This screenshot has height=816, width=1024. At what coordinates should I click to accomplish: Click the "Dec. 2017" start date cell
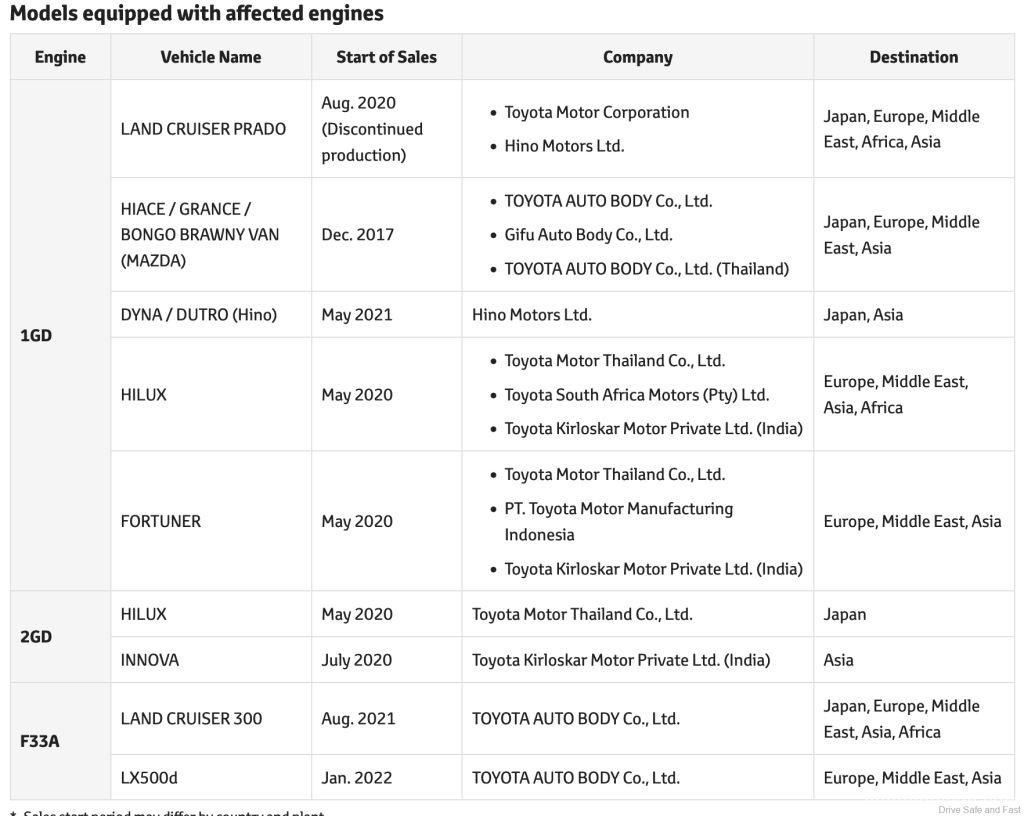tap(358, 235)
